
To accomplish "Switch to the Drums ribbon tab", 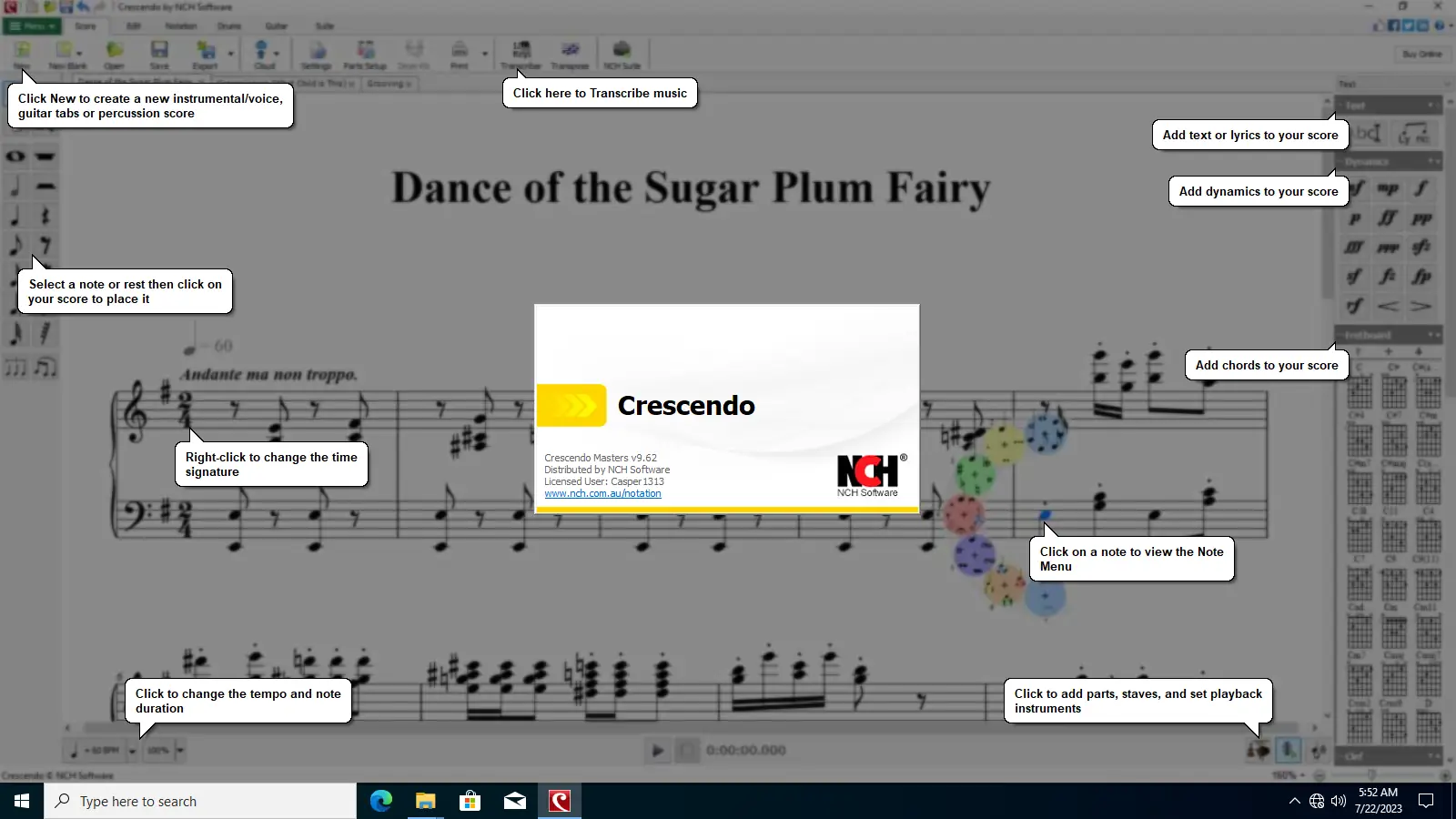I will click(229, 25).
